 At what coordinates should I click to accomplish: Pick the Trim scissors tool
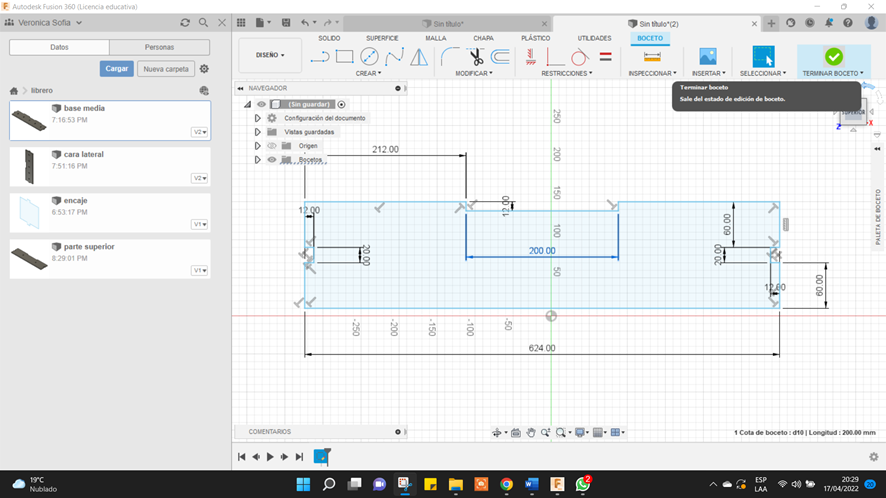tap(476, 57)
